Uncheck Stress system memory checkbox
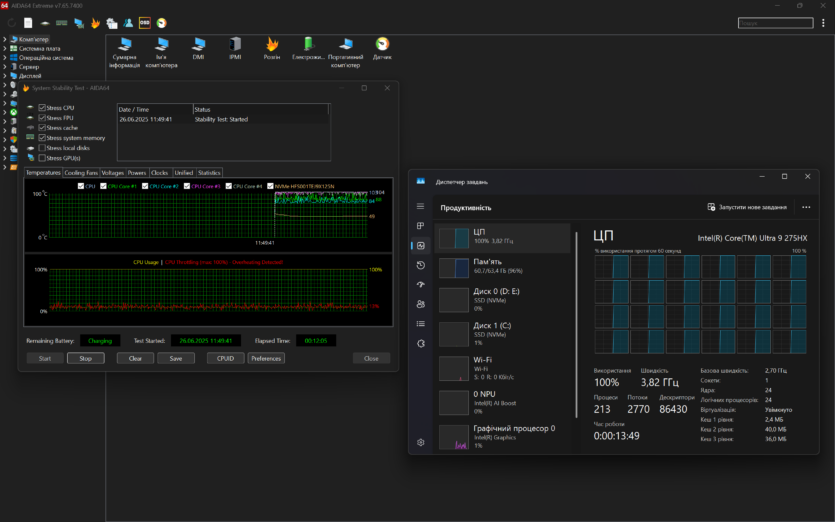Viewport: 835px width, 522px height. tap(42, 138)
